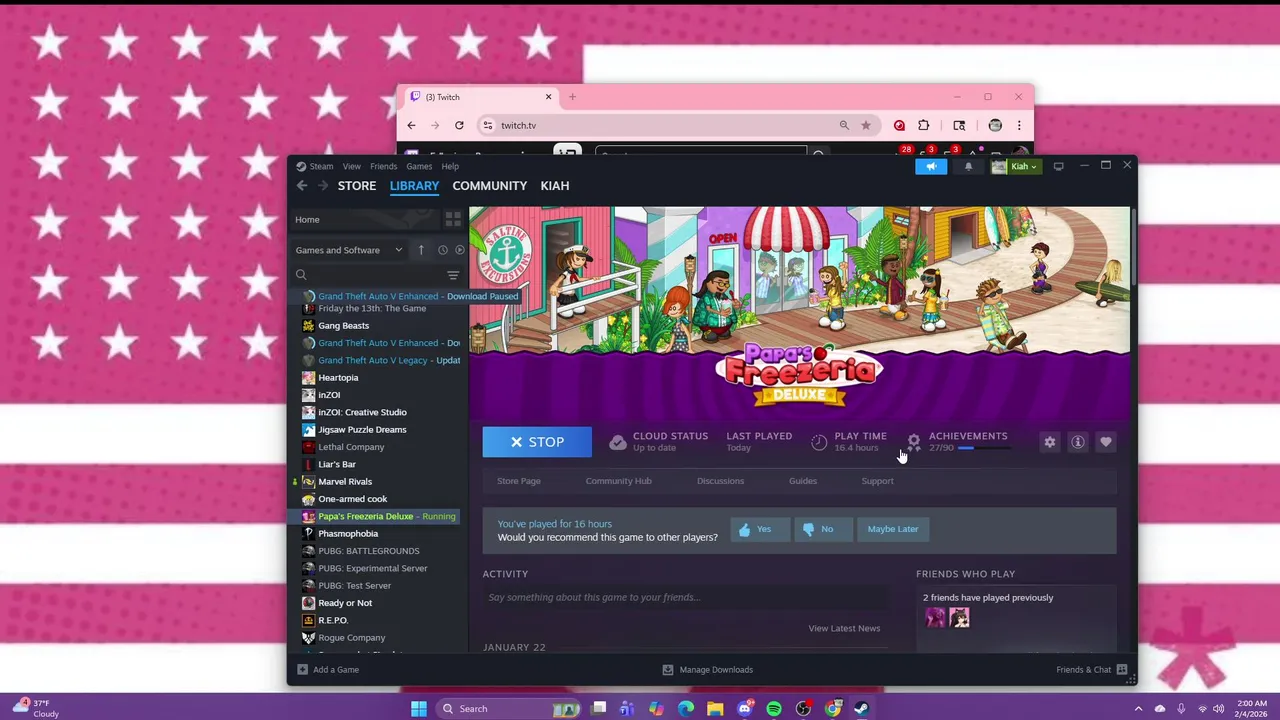Open the Discussions link
The image size is (1280, 720).
coord(720,481)
